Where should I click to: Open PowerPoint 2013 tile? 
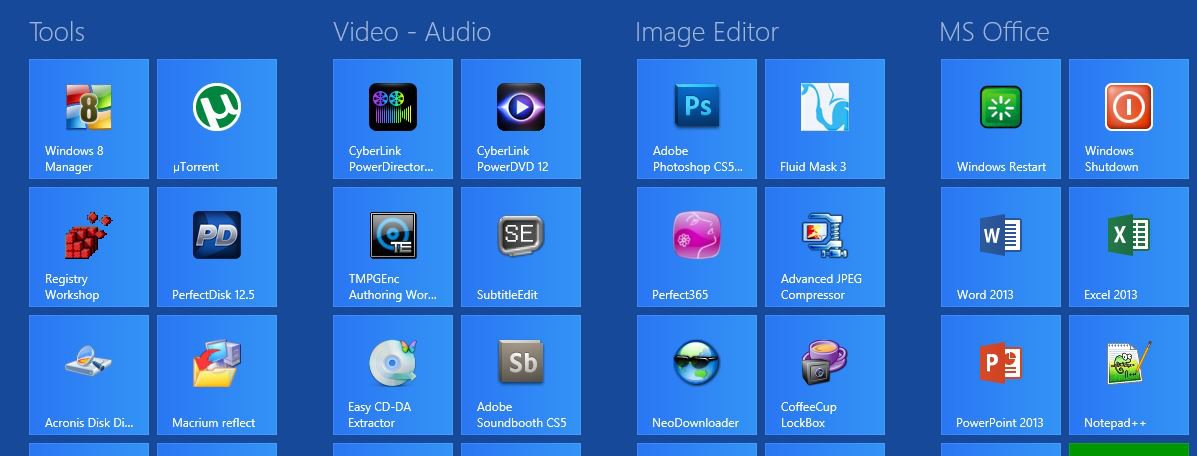(x=1000, y=375)
